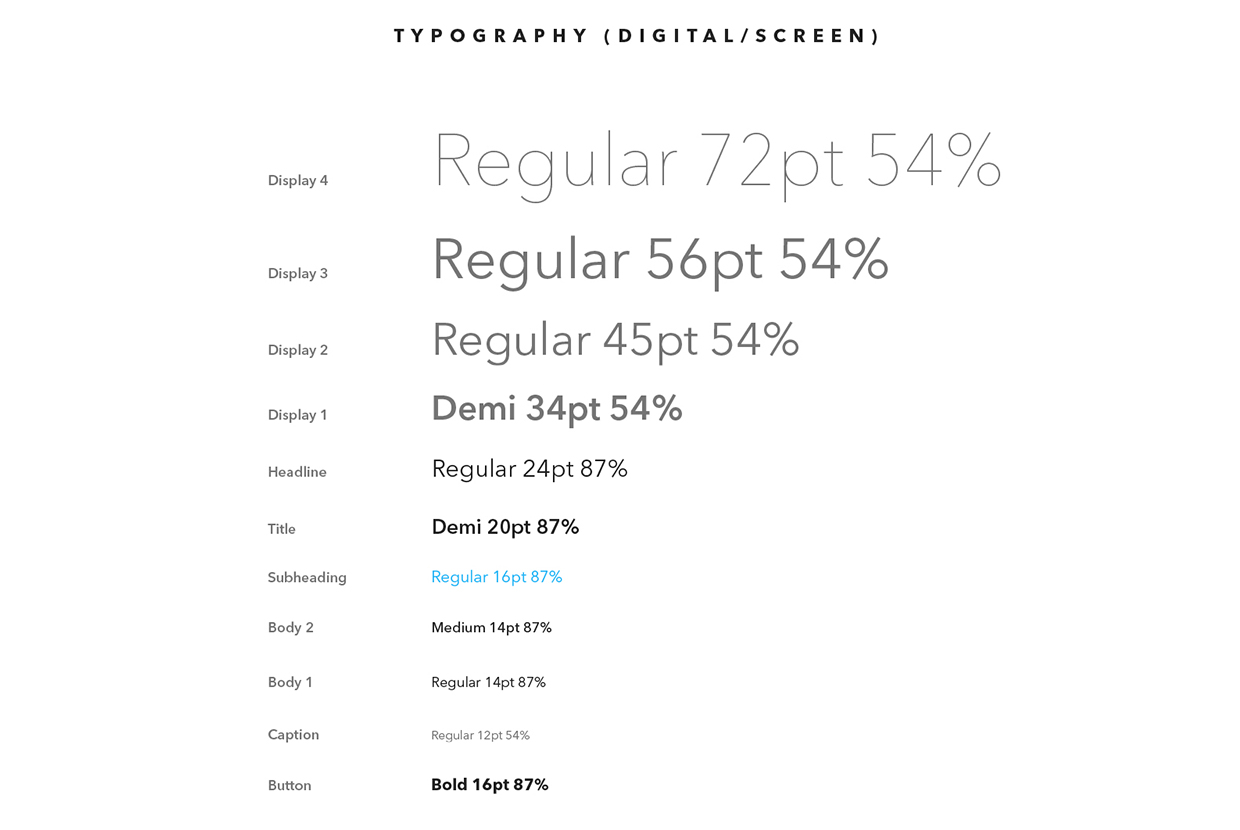This screenshot has height=830, width=1240.
Task: Click the Regular 12pt 54% caption text
Action: coord(480,736)
